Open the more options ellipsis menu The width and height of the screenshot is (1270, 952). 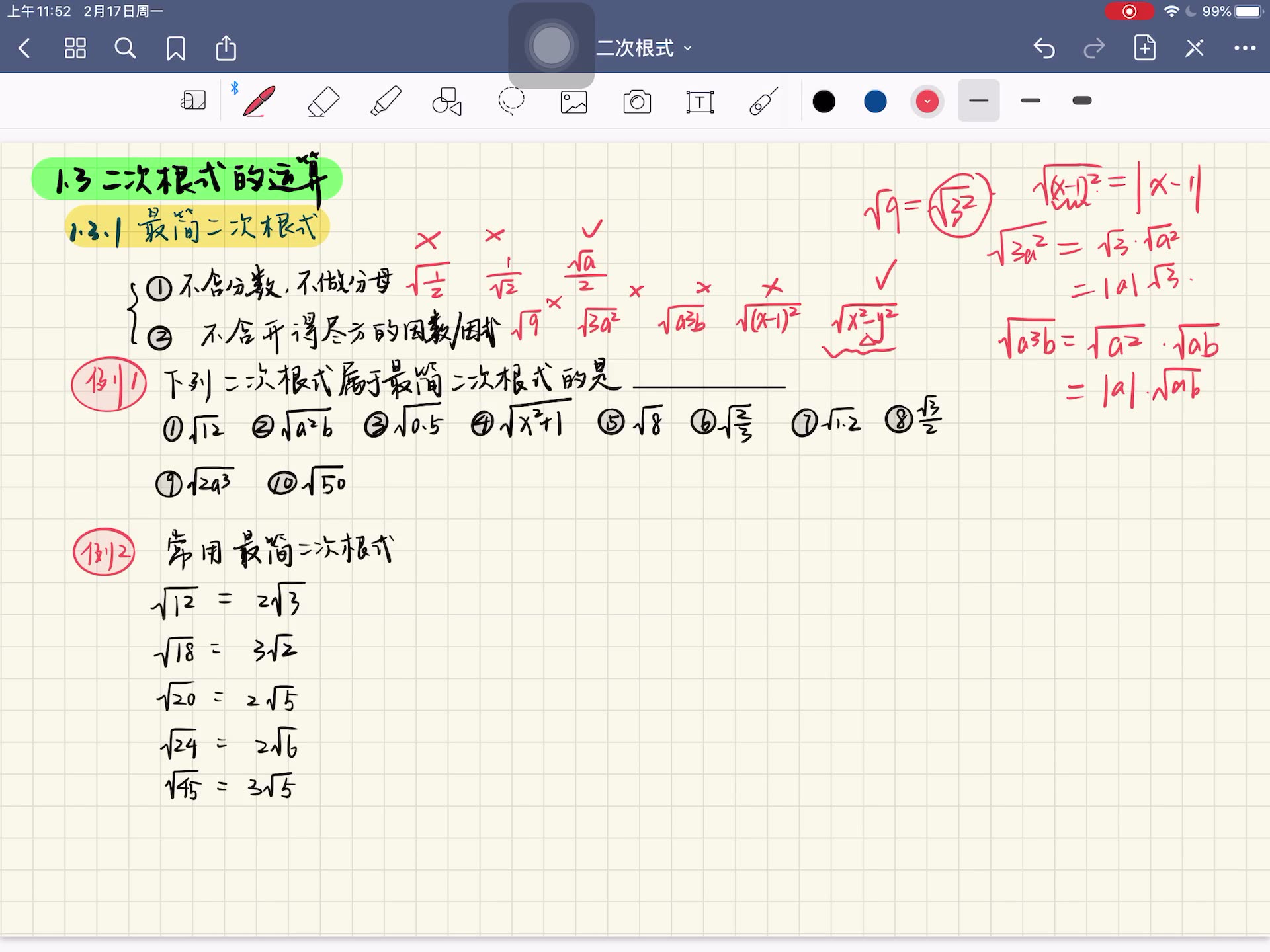(x=1245, y=48)
